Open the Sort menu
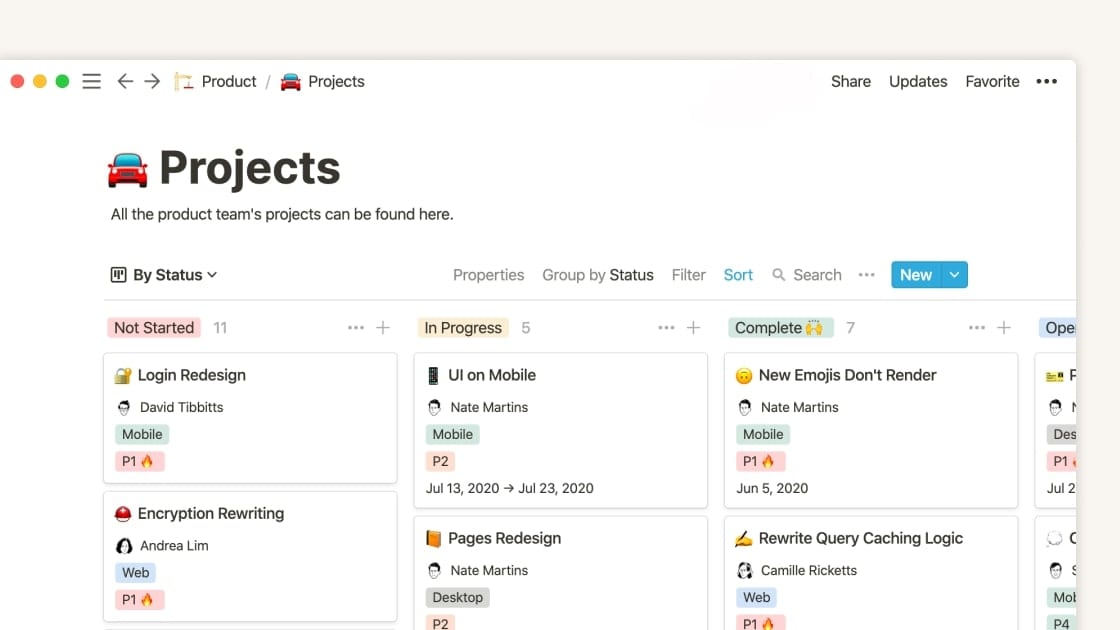1120x630 pixels. pos(738,275)
